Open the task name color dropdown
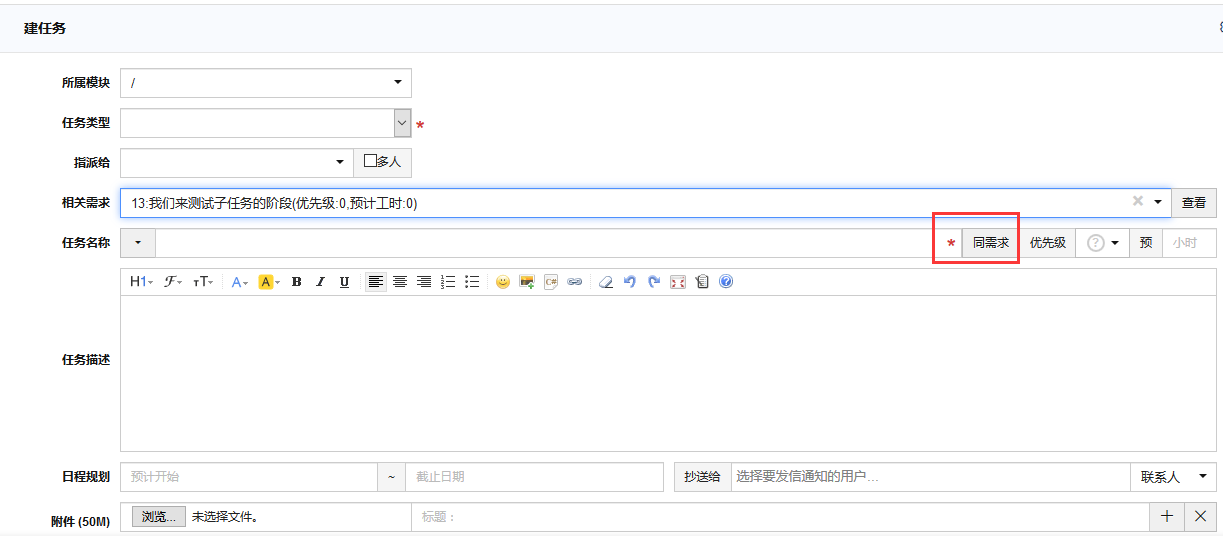The width and height of the screenshot is (1223, 536). 138,243
